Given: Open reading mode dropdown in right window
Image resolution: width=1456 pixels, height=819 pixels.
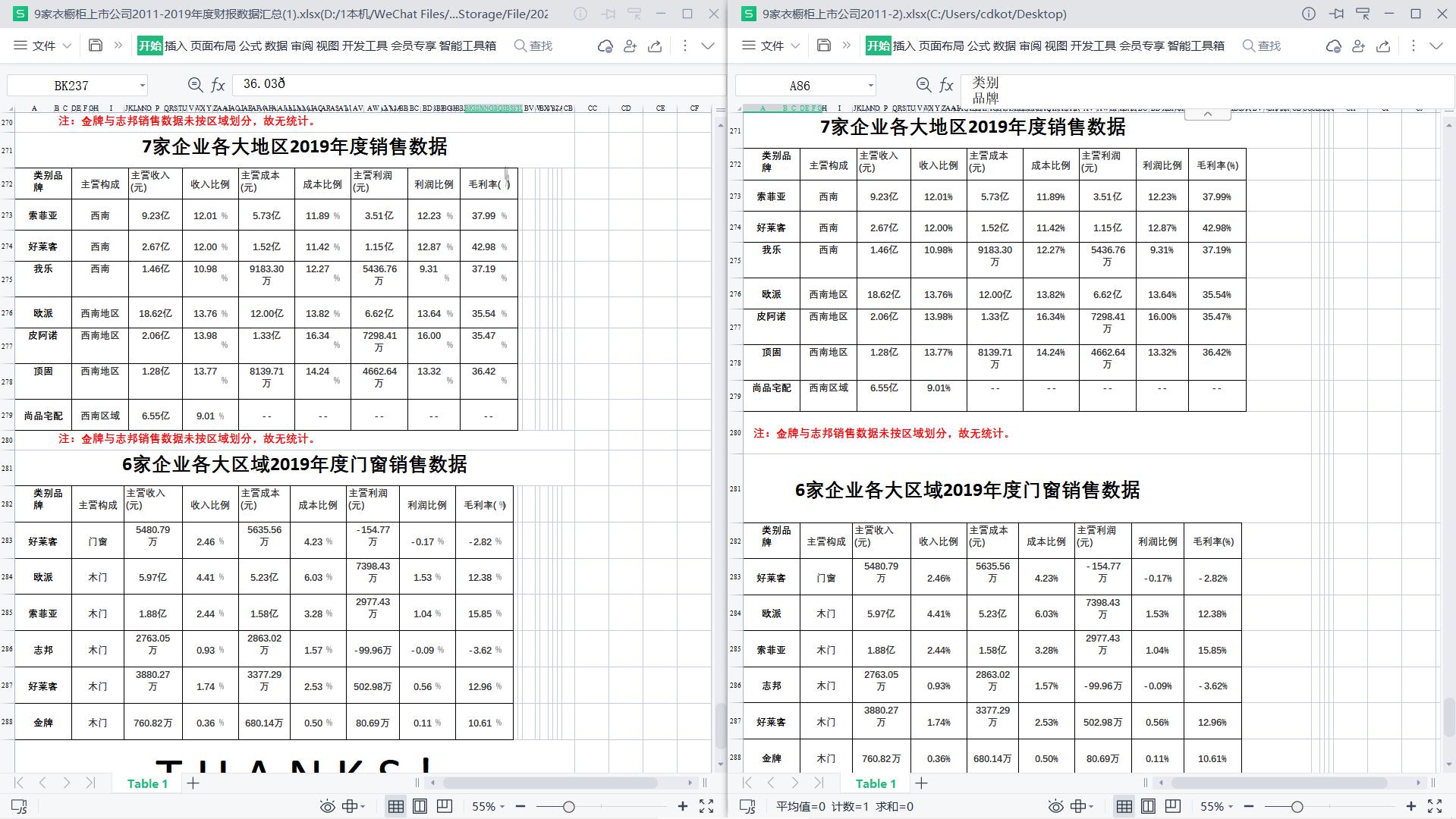Looking at the screenshot, I should (1082, 806).
